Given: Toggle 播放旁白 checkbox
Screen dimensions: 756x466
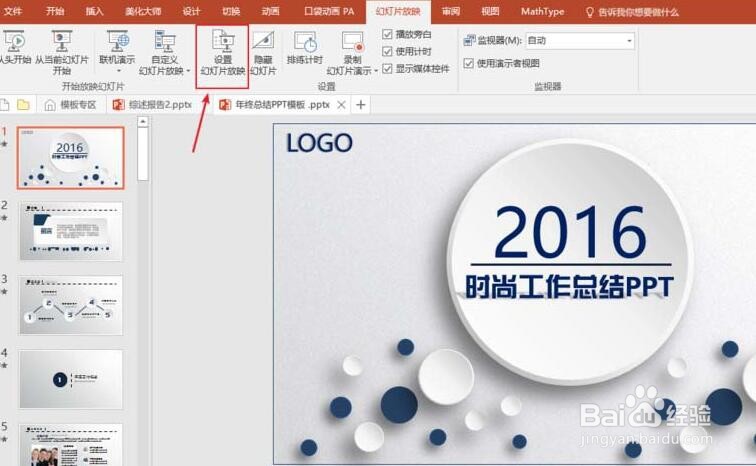Looking at the screenshot, I should point(387,34).
